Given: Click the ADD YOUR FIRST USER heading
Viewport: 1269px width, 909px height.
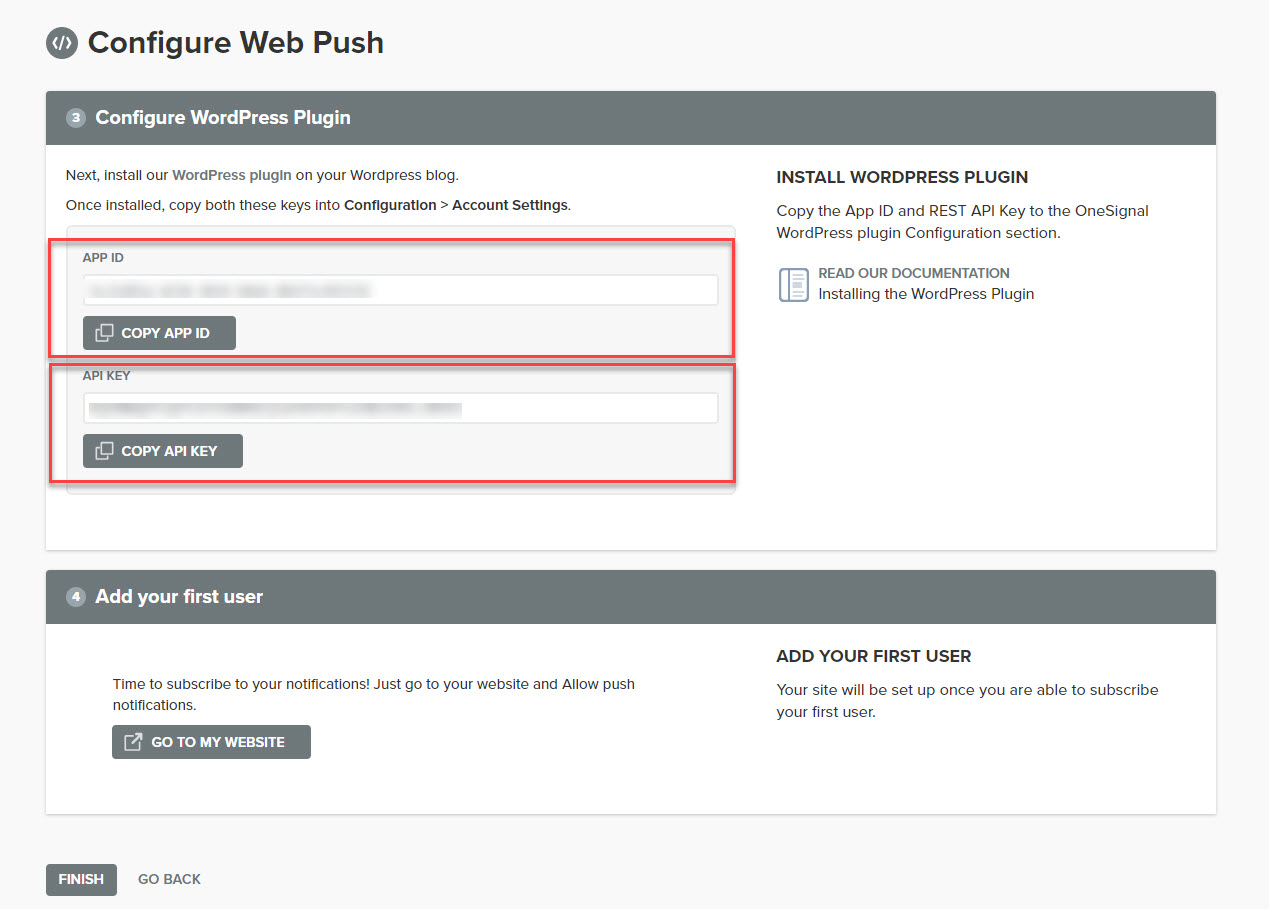Looking at the screenshot, I should point(874,656).
